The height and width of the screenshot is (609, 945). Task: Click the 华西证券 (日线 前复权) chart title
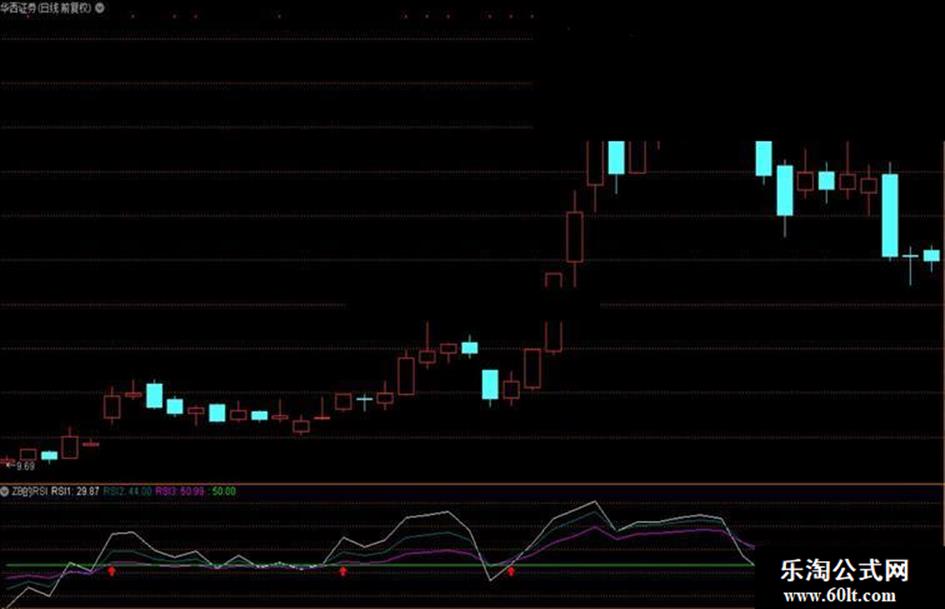[x=46, y=8]
